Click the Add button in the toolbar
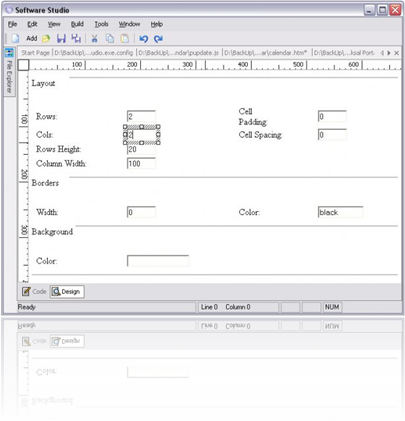The height and width of the screenshot is (421, 405). pos(32,39)
